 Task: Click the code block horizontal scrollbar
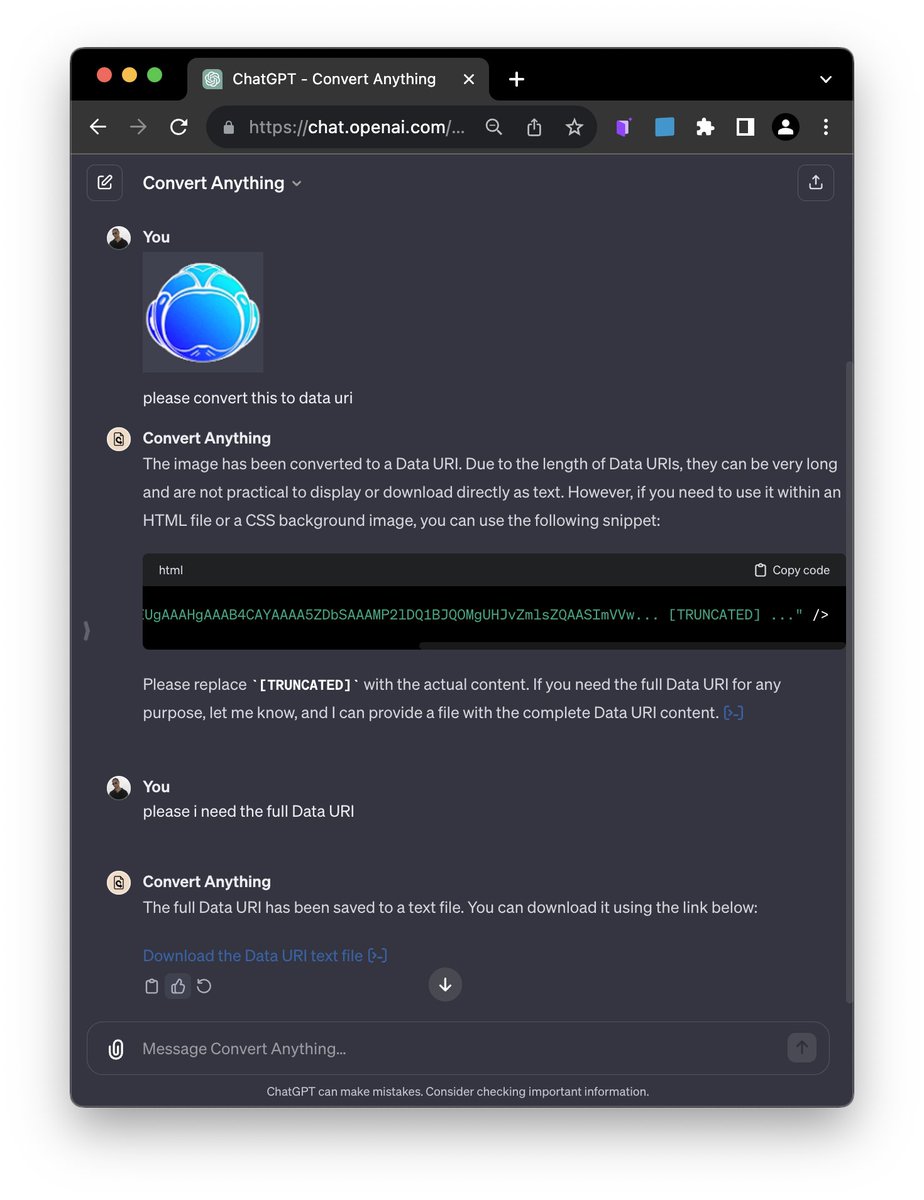[x=631, y=646]
